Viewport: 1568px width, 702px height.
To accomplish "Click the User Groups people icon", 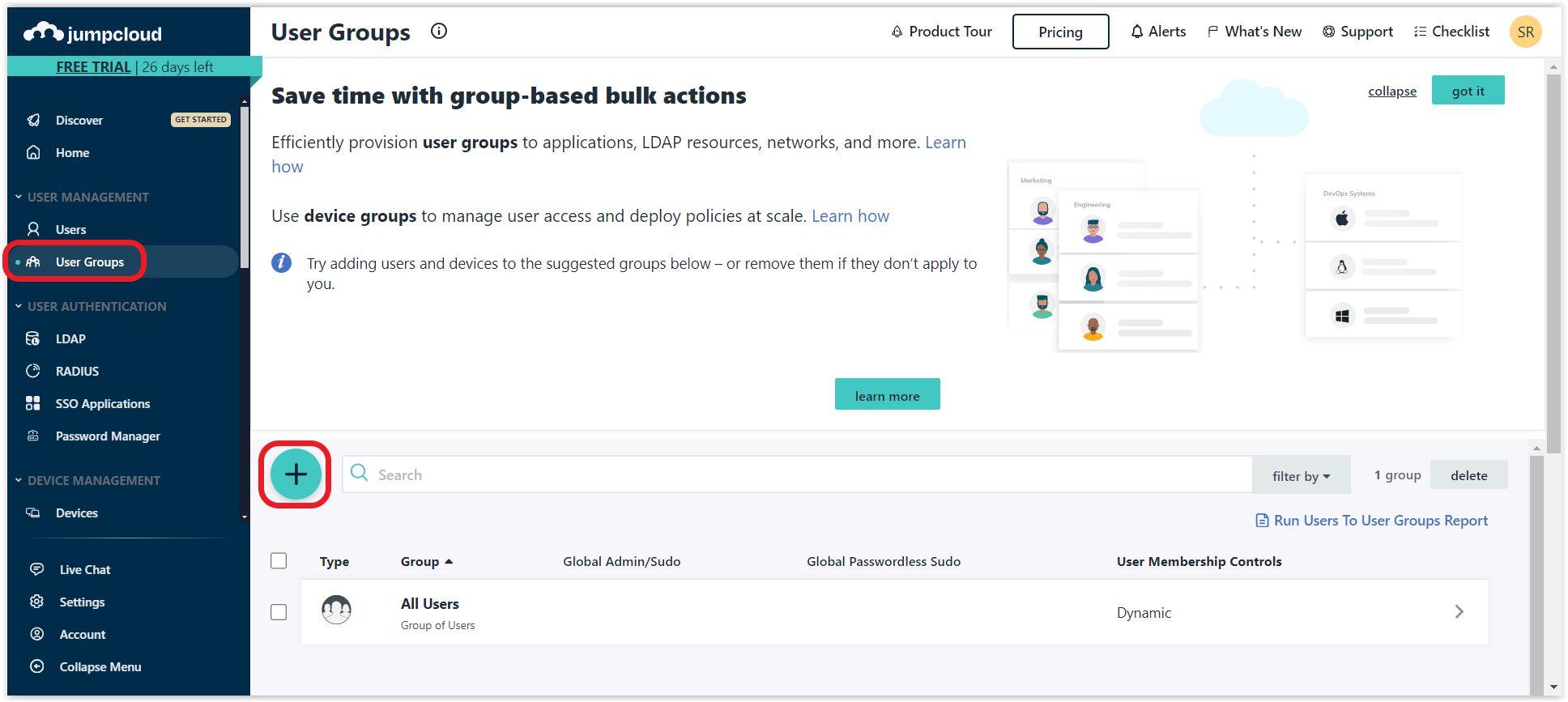I will click(33, 262).
